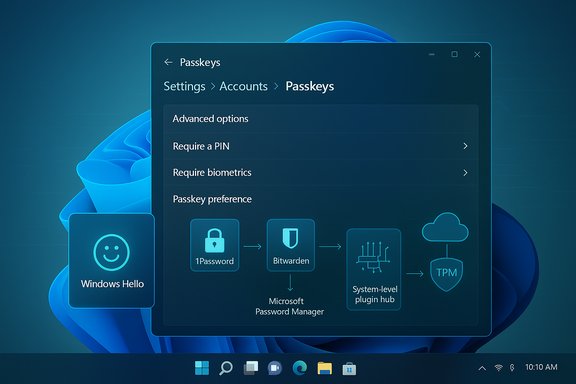Close the Passkeys settings window

pyautogui.click(x=477, y=54)
